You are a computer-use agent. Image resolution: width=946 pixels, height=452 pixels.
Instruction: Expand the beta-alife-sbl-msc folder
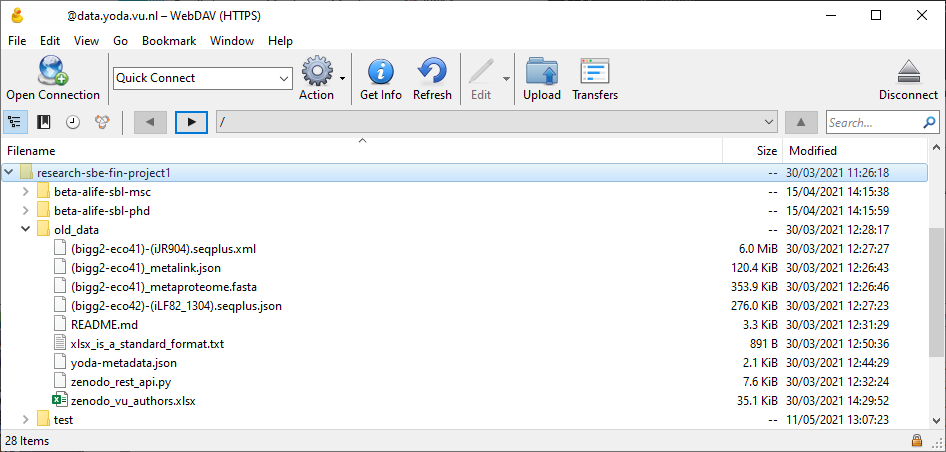[26, 192]
